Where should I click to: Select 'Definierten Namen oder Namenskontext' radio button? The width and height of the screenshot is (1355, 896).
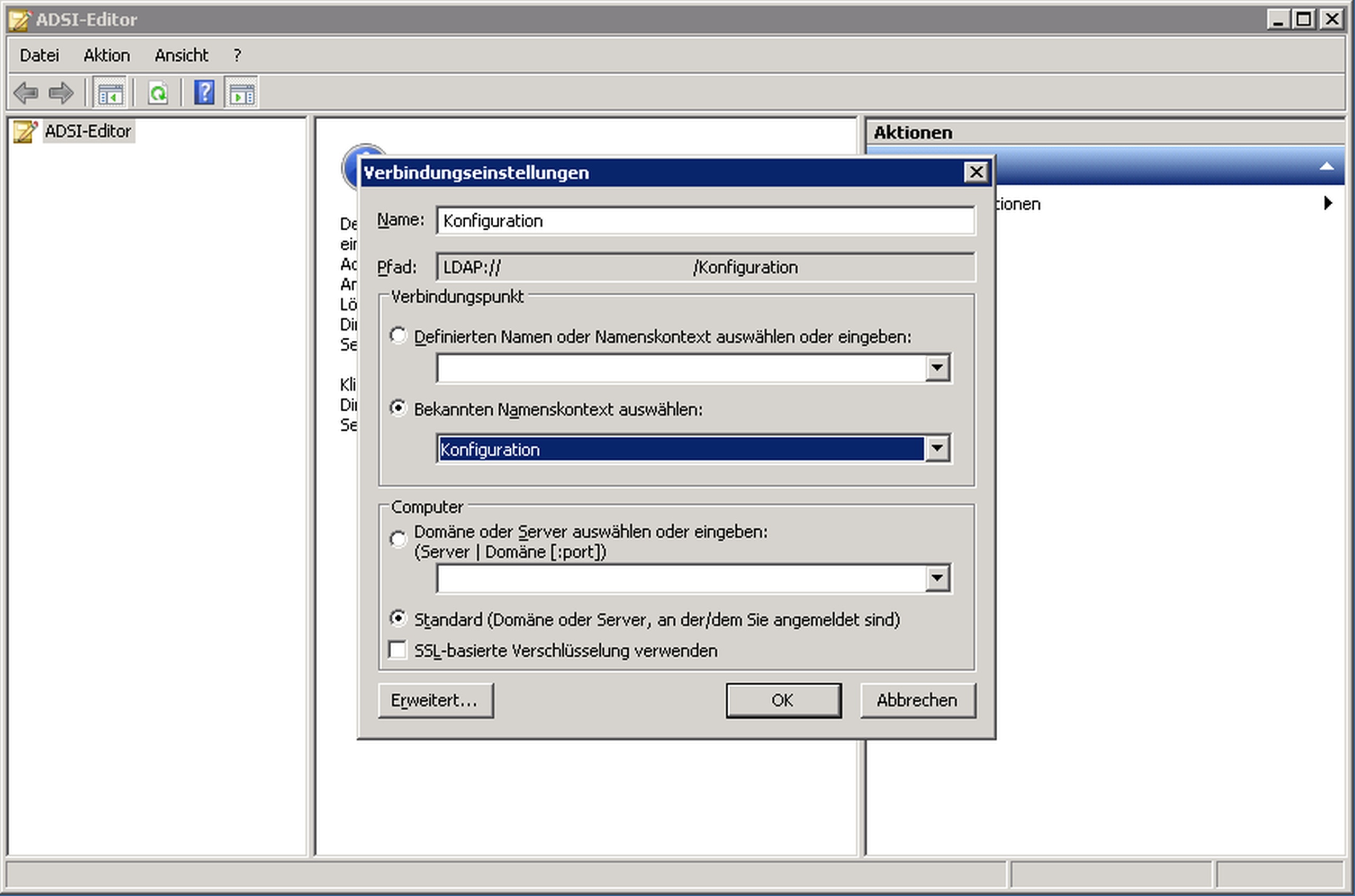398,336
